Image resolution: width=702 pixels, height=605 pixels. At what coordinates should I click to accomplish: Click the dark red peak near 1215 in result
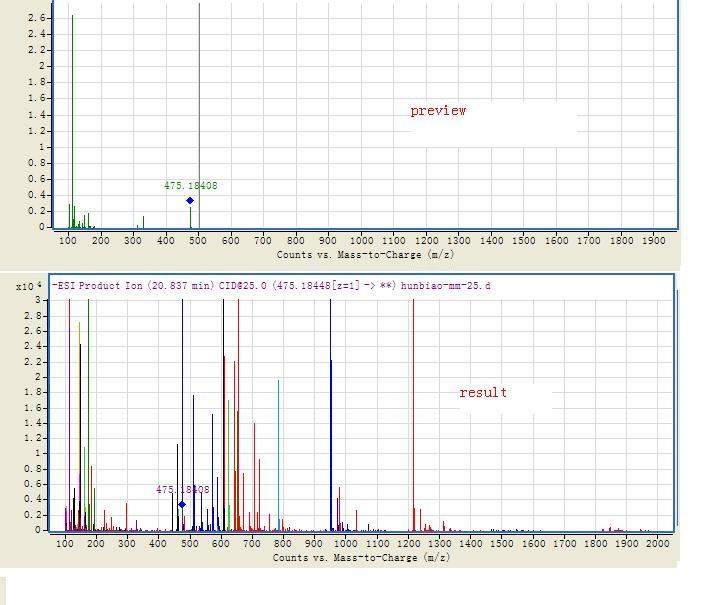413,415
